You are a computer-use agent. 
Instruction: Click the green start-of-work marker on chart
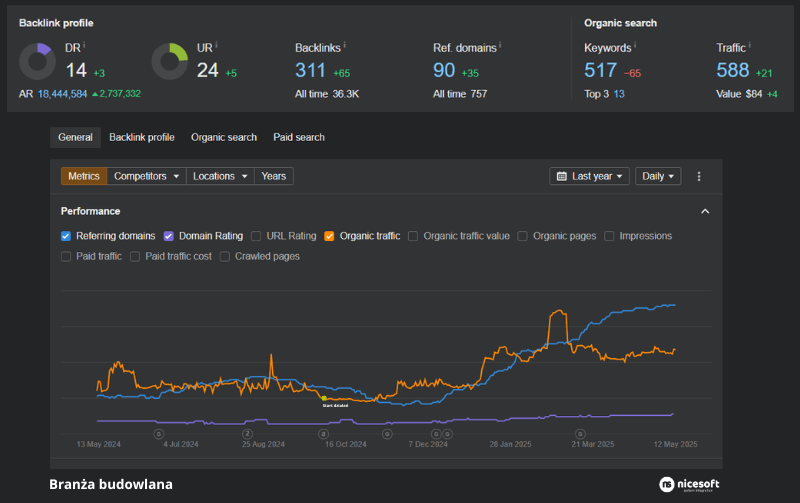(324, 398)
